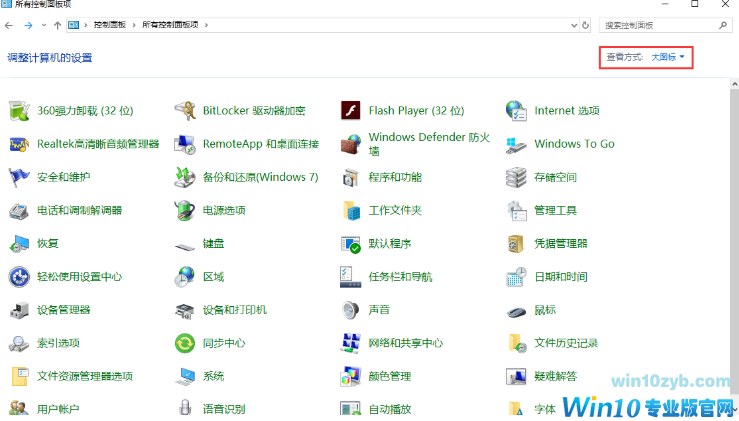Viewport: 739px width, 421px height.
Task: Open the 网络和共享中心 icon
Action: coord(351,343)
